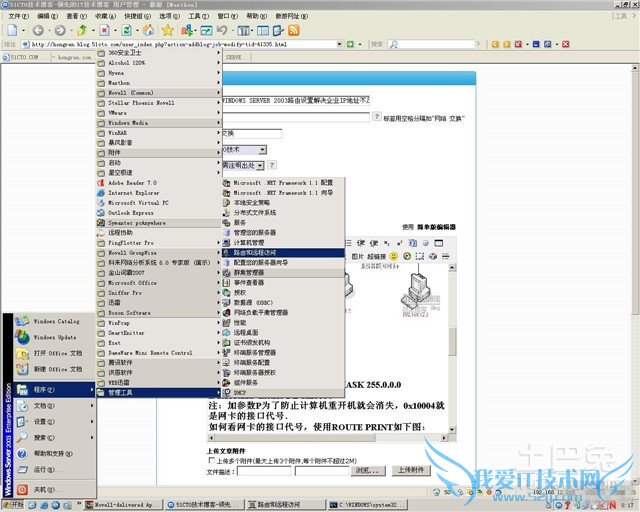Open 路由和远程访问 in admin tools menu

(x=283, y=253)
